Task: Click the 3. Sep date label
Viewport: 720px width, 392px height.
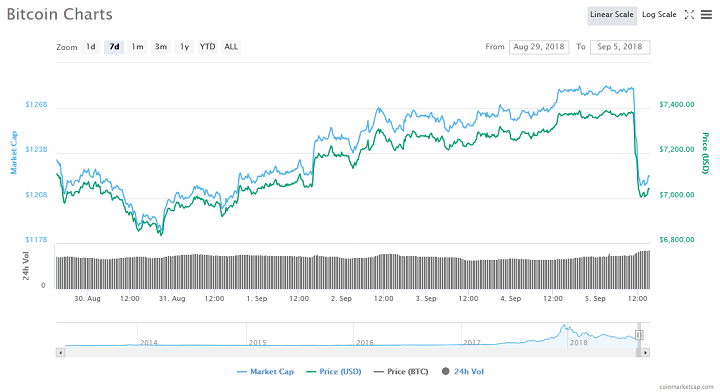Action: [426, 298]
